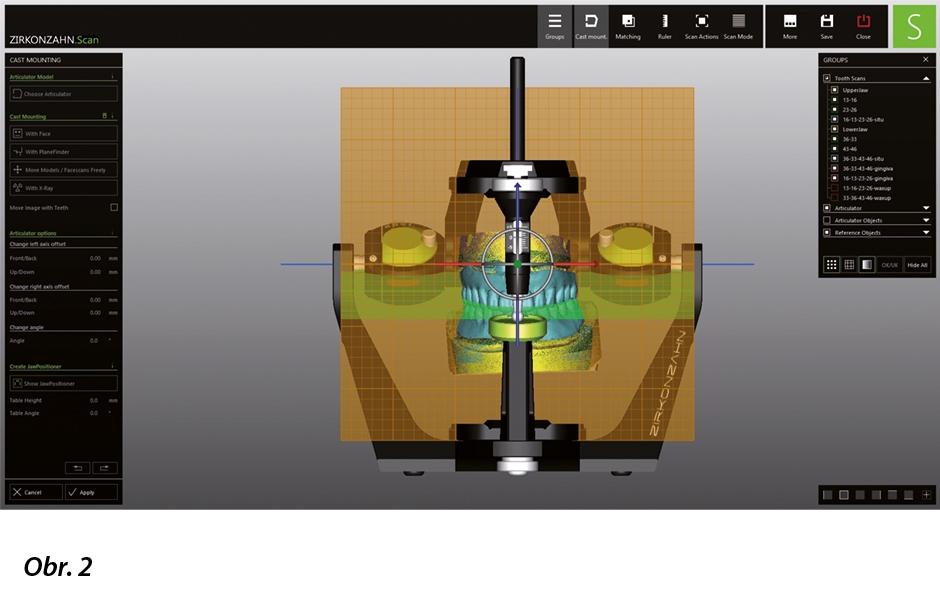Viewport: 940px width, 600px height.
Task: Select 33-36-43-46-waxup scan row
Action: pyautogui.click(x=866, y=198)
